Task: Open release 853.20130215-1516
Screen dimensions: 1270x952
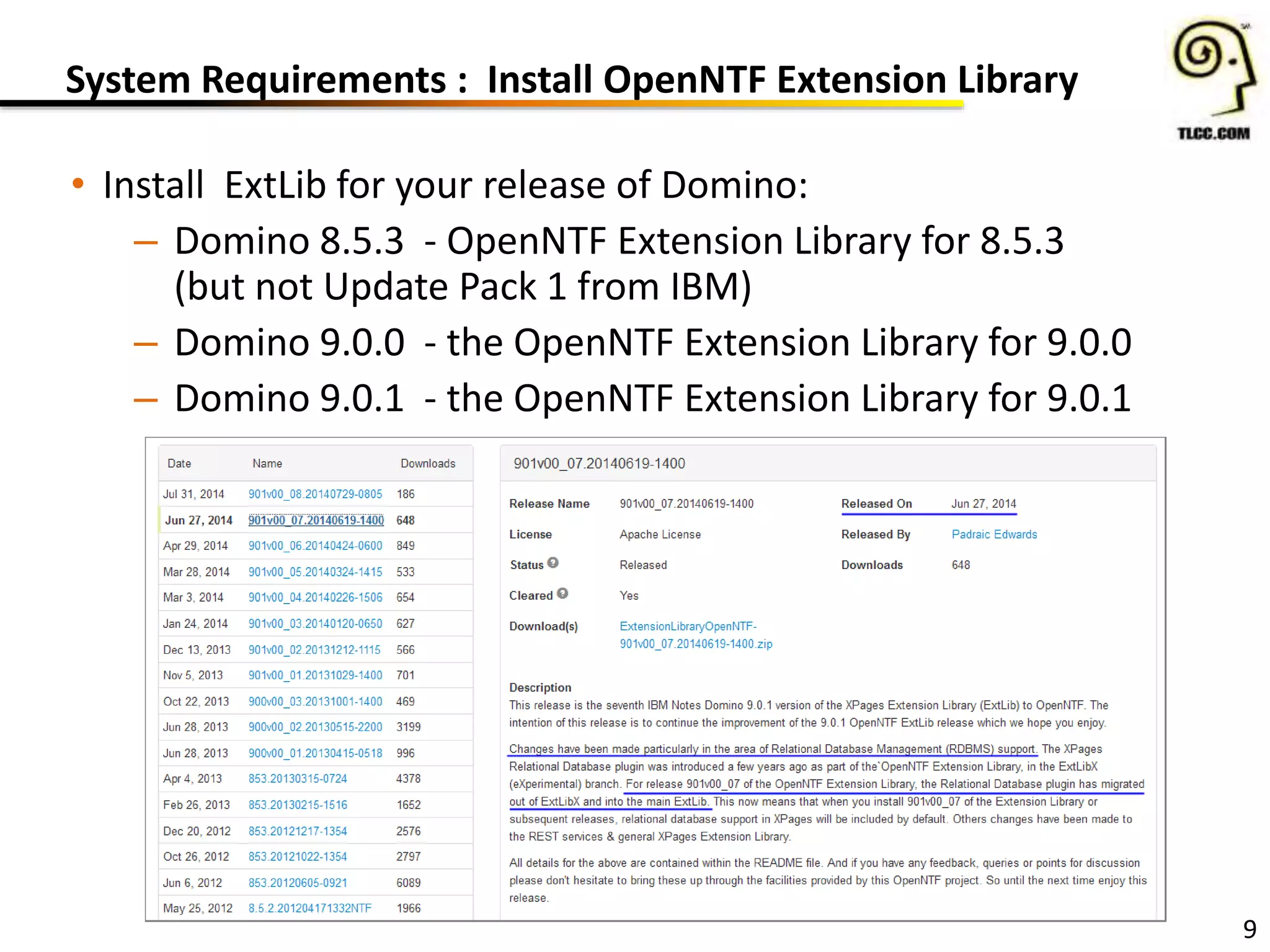Action: pos(298,804)
